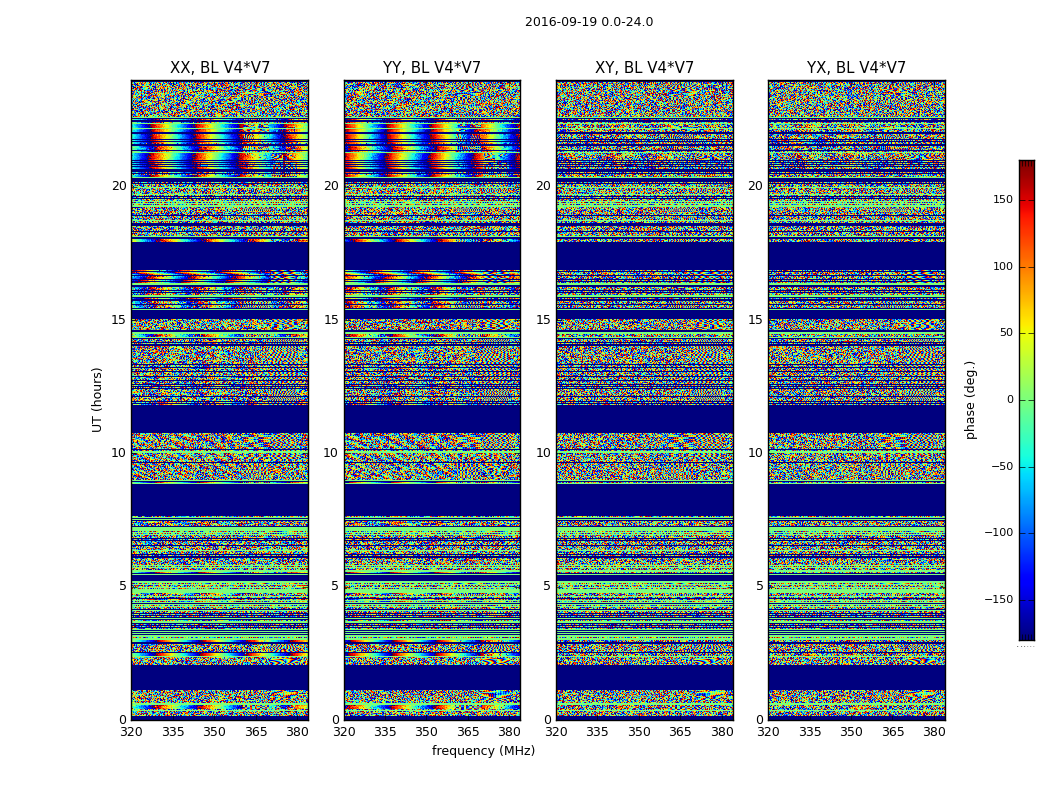1050x800 pixels.
Task: Click the −150 tick label on colorbar
Action: [998, 599]
